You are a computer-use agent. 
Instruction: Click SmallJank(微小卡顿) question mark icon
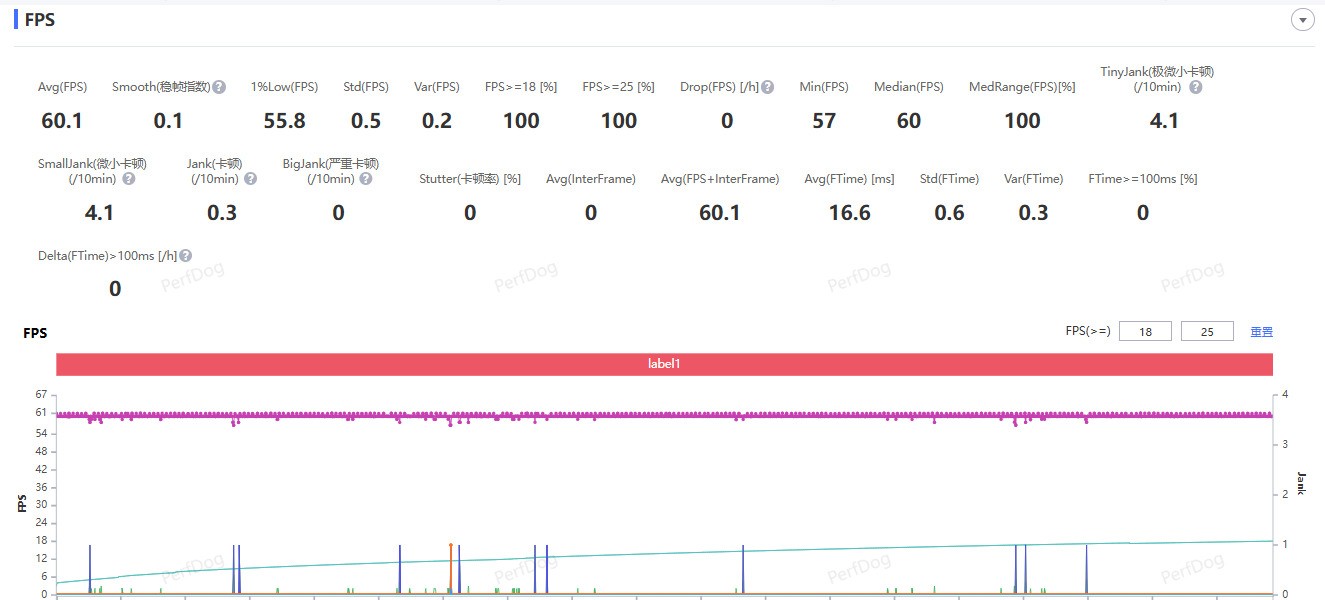click(x=128, y=179)
